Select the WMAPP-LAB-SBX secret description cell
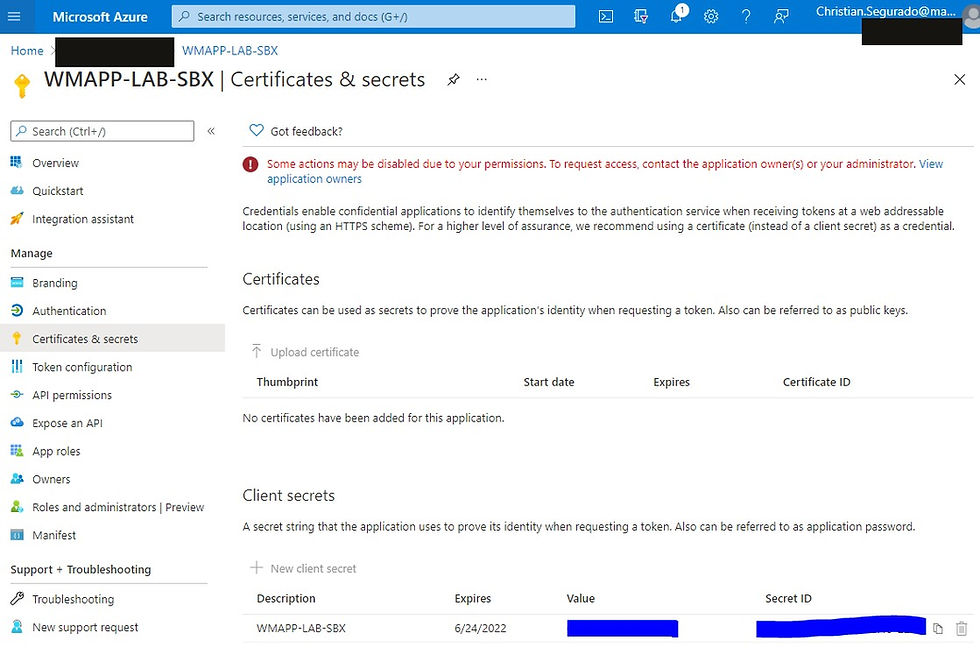980x659 pixels. pos(301,628)
